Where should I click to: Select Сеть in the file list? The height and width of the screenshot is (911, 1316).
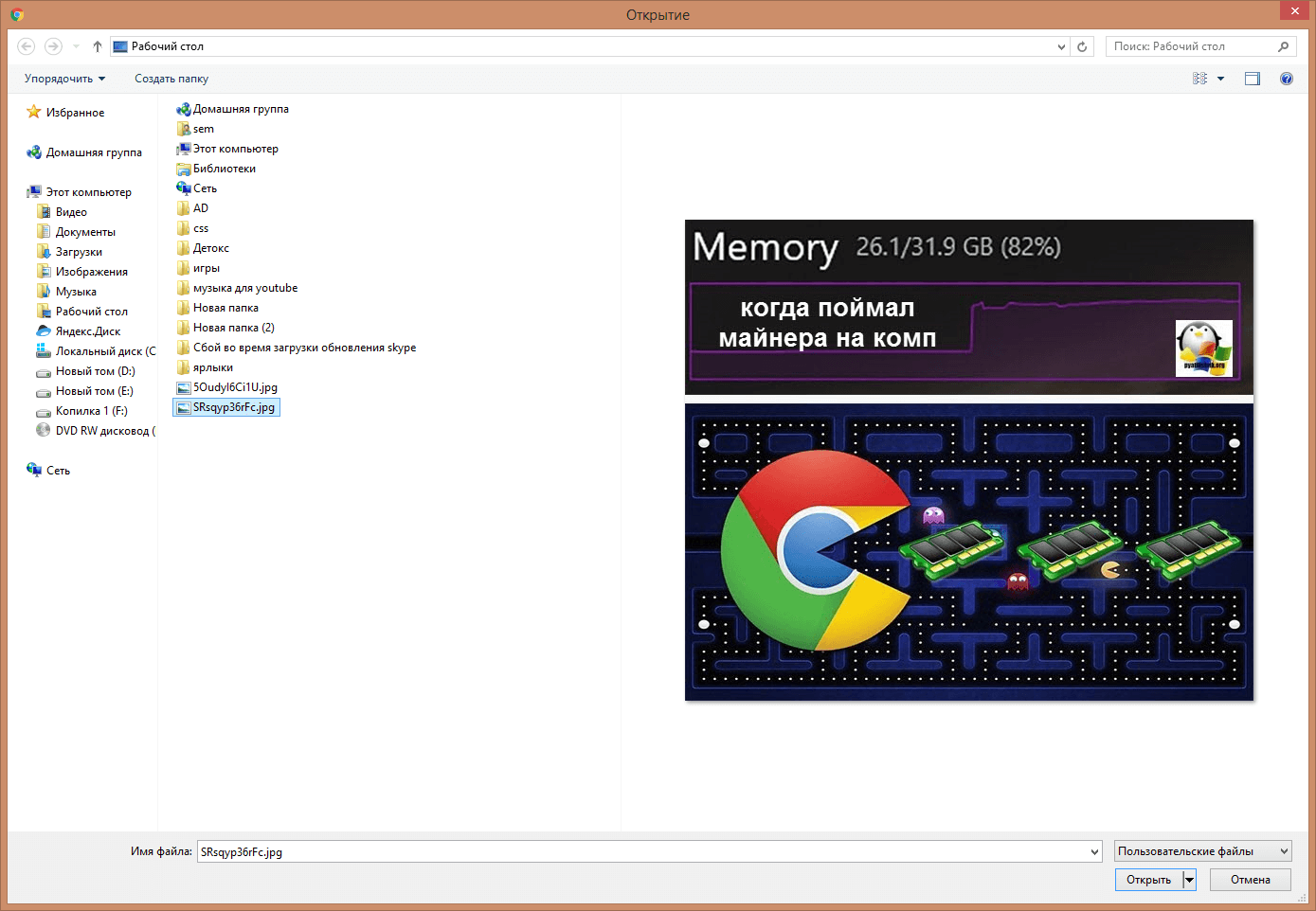196,188
